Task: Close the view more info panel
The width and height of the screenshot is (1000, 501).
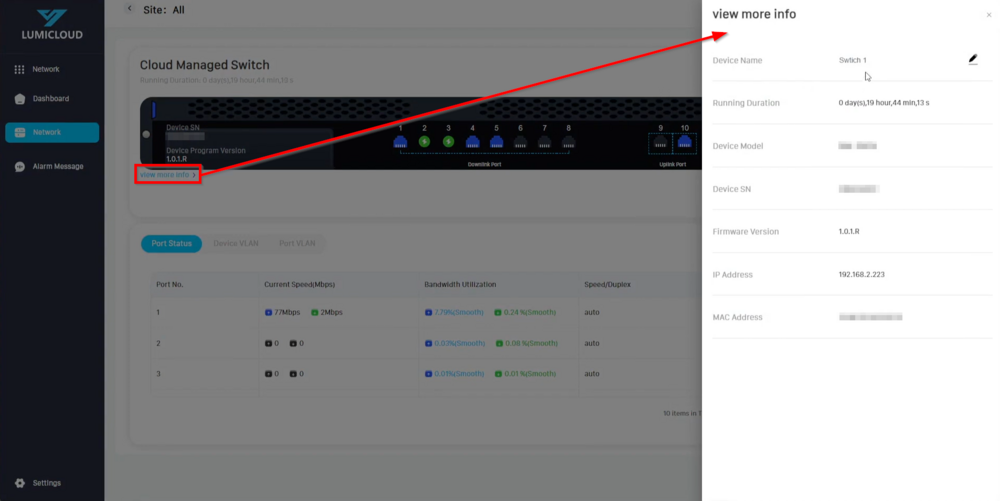Action: click(989, 15)
